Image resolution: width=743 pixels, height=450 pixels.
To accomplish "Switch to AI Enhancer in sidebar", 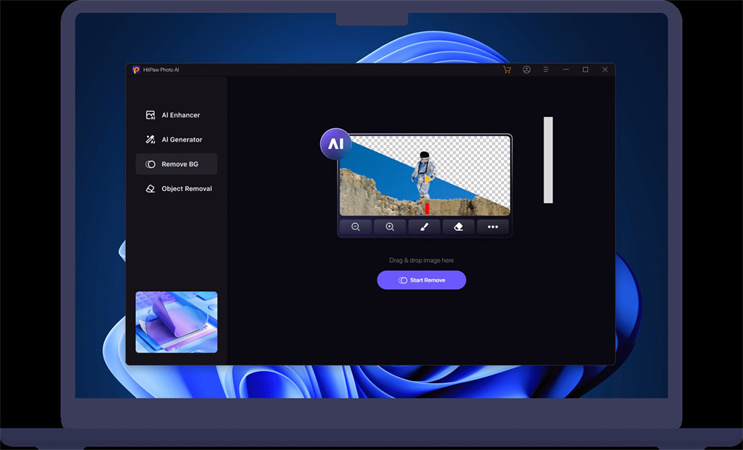I will point(173,115).
